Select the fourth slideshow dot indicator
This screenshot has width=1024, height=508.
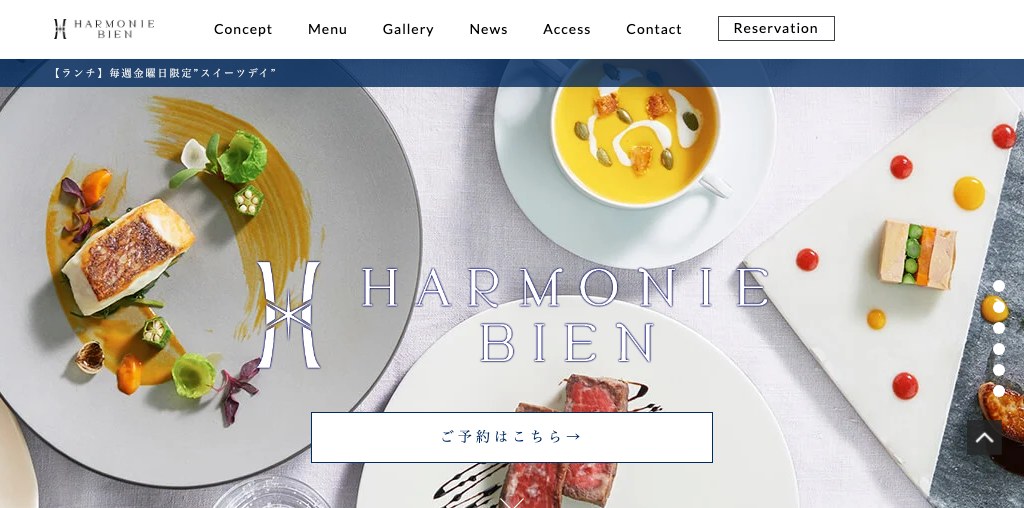pos(999,349)
